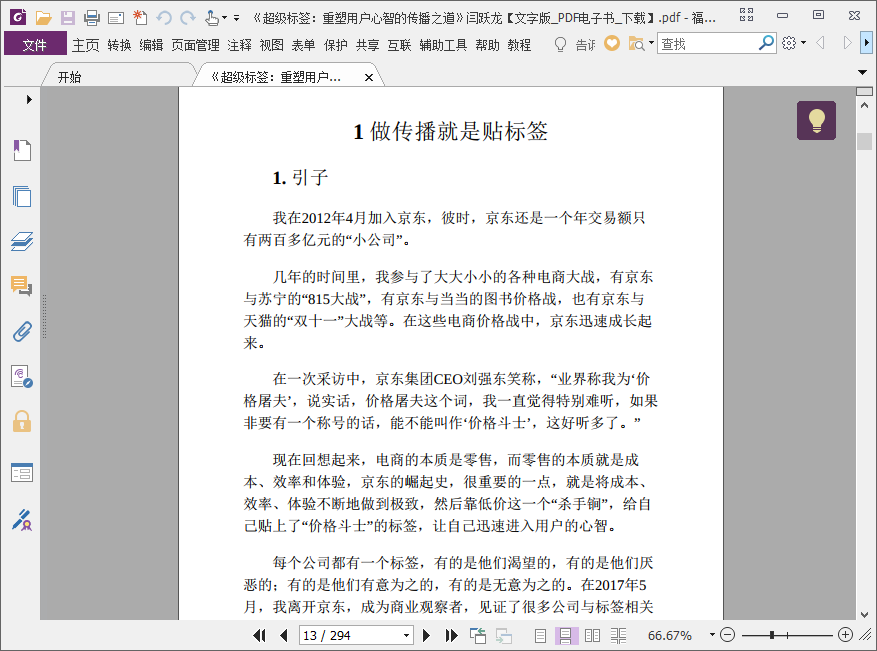Open the 帮助 ribbon tab

[x=487, y=45]
